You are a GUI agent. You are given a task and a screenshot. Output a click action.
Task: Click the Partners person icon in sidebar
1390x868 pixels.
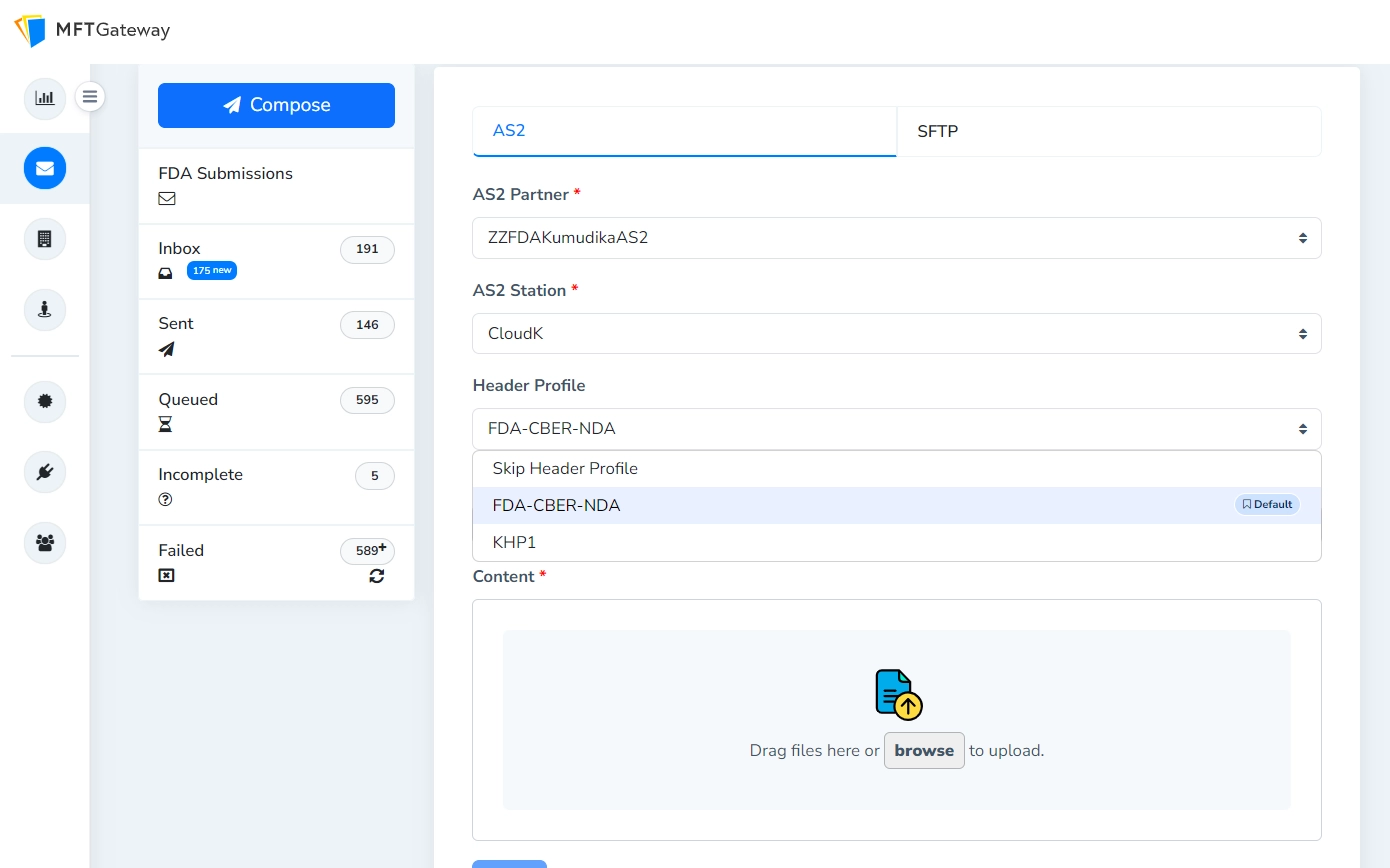(x=44, y=310)
